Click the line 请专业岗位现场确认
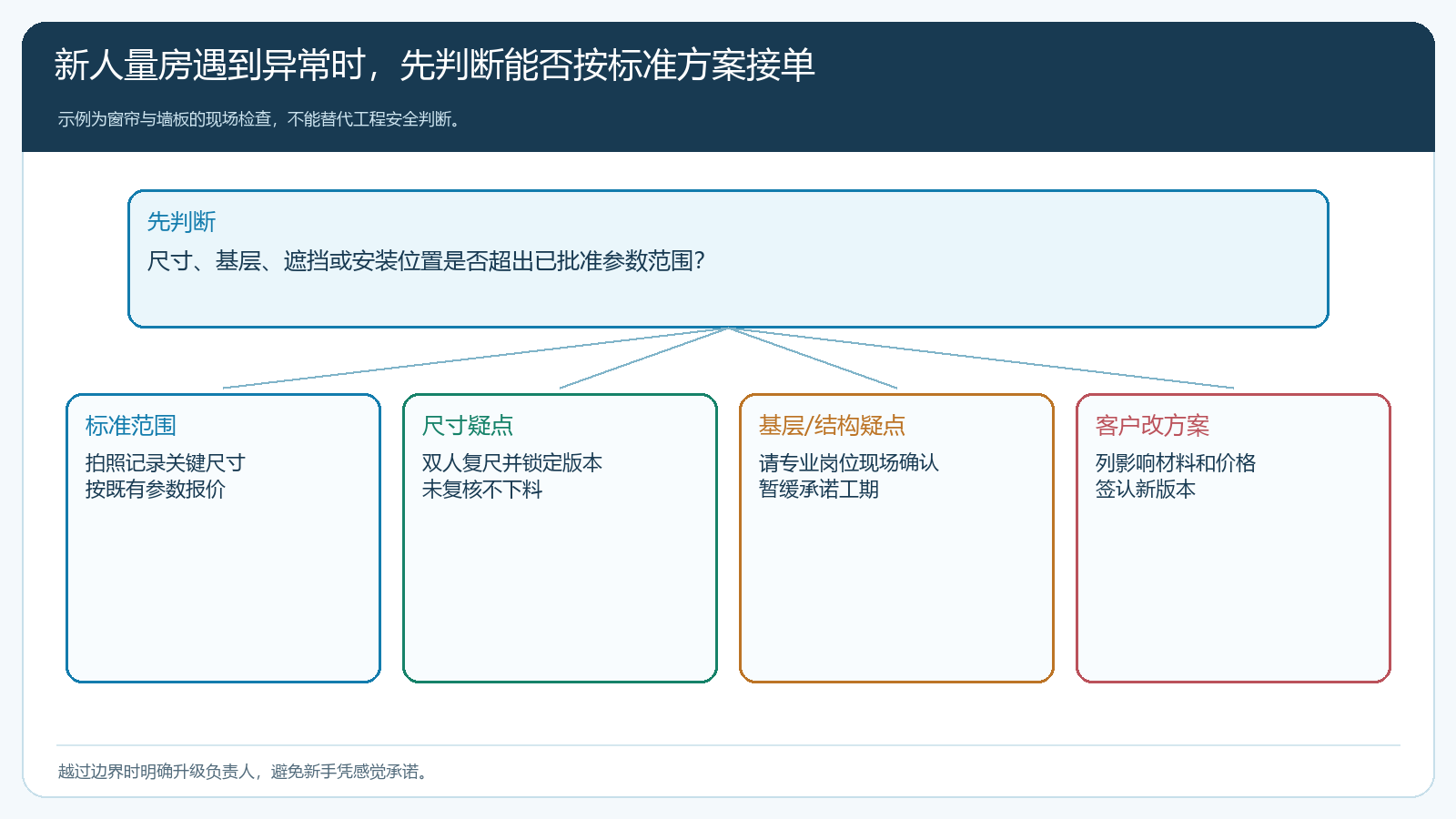 (x=848, y=462)
